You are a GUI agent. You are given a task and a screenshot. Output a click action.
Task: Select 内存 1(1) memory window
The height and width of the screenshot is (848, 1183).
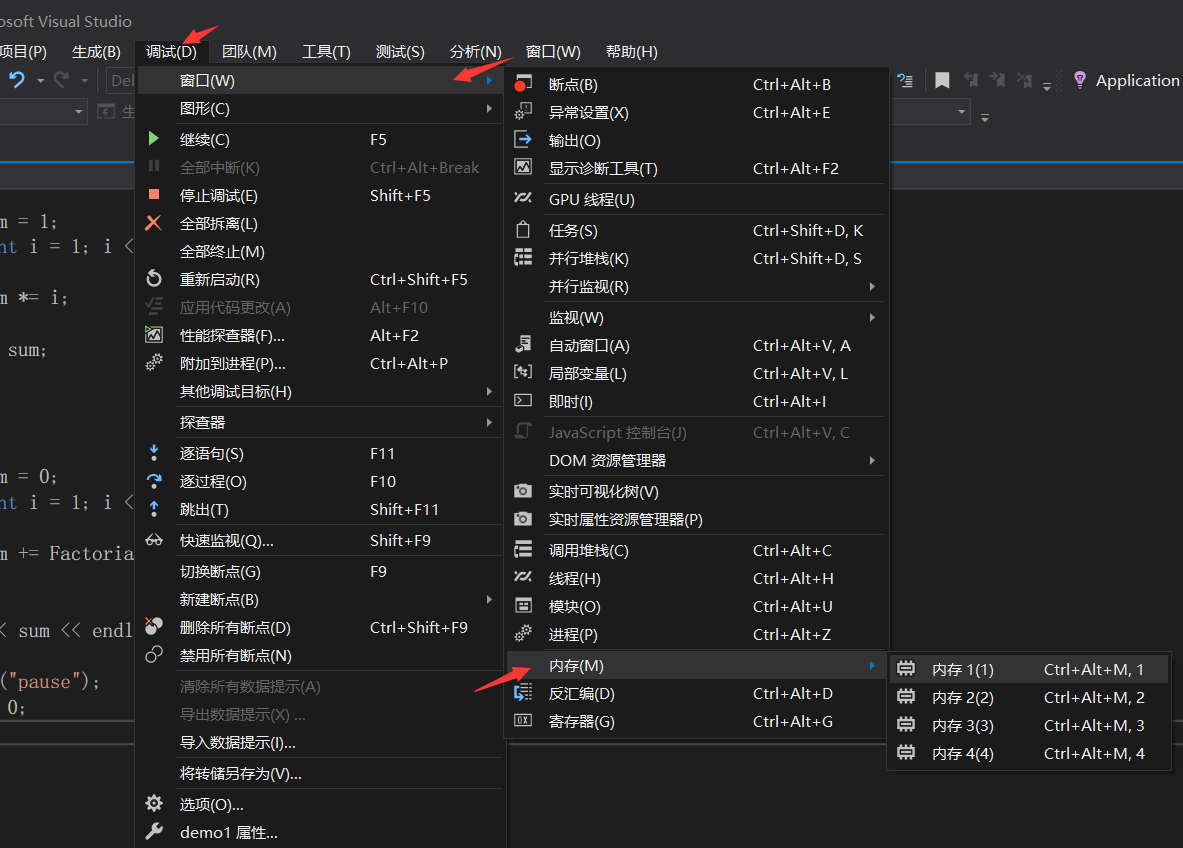click(1029, 669)
